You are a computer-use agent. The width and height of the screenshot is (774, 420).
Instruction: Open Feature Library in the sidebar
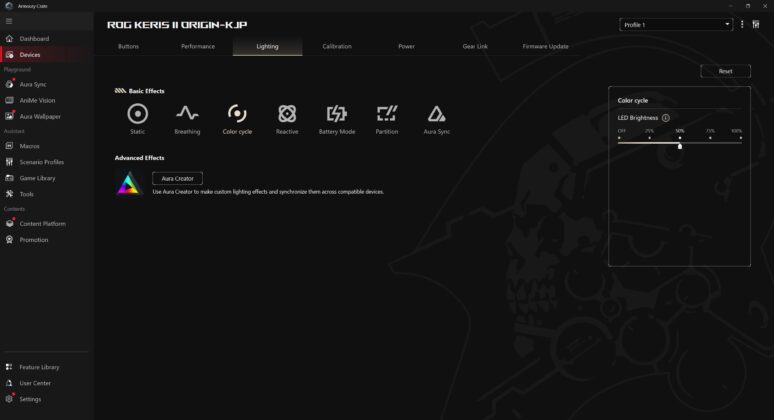tap(46, 367)
